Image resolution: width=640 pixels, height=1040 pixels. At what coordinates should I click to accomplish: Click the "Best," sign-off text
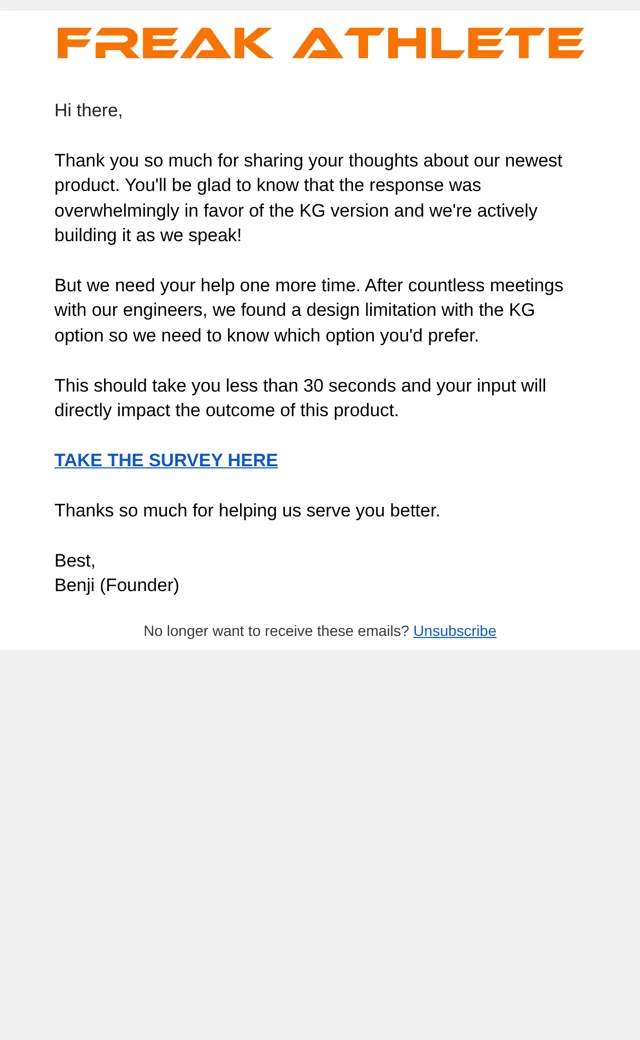click(x=75, y=560)
